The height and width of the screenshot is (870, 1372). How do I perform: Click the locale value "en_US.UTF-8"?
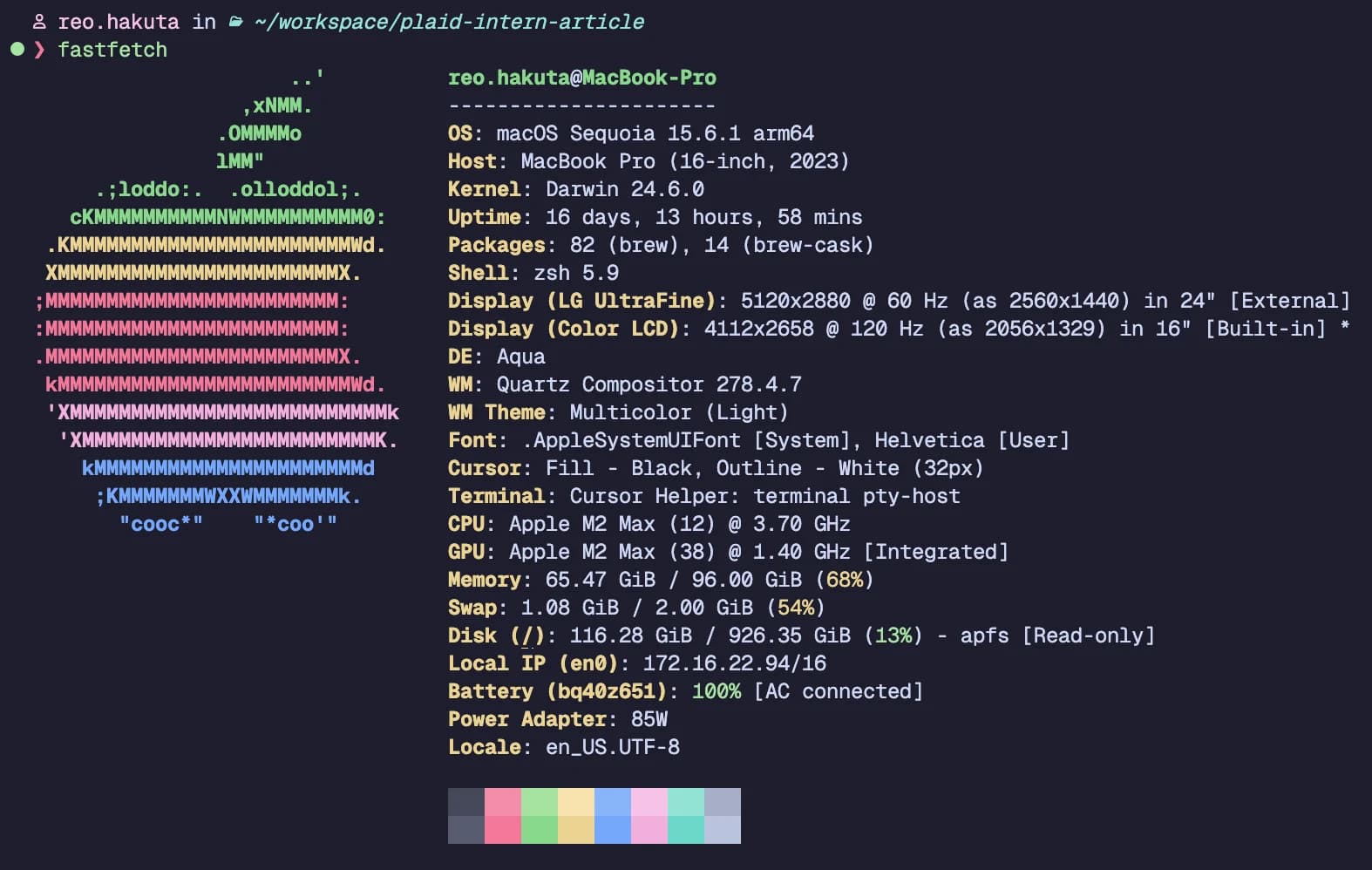pos(613,747)
